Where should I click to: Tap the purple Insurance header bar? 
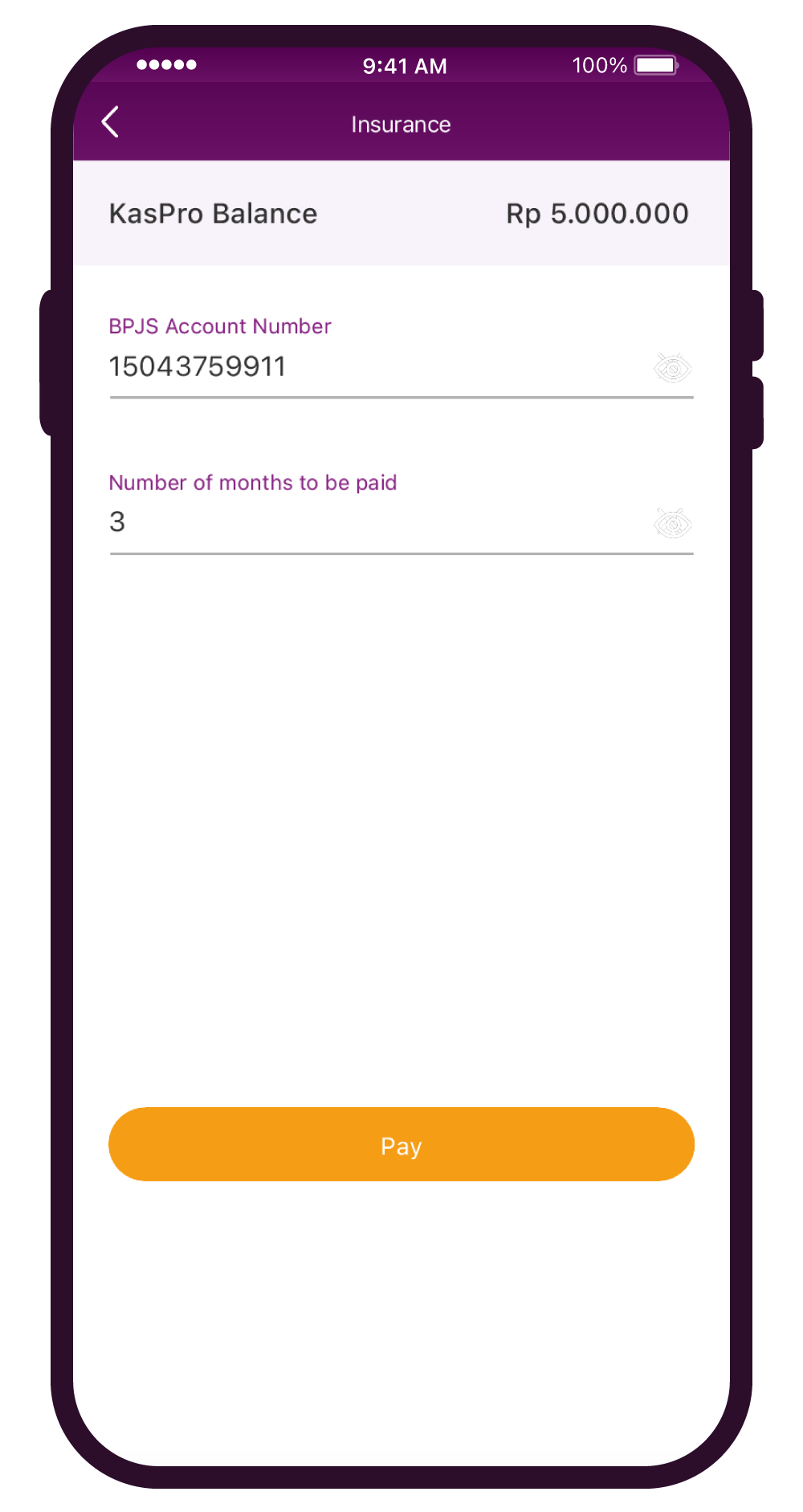click(x=401, y=121)
